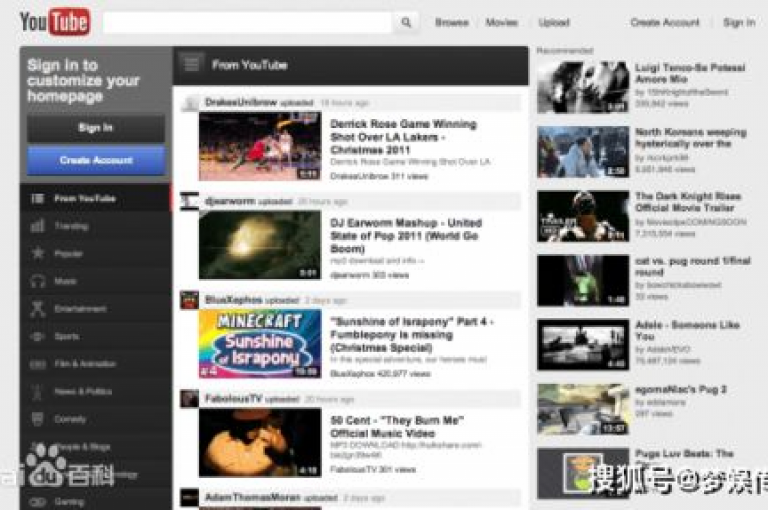
Task: Click BlueXephos's avatar icon
Action: click(x=190, y=300)
